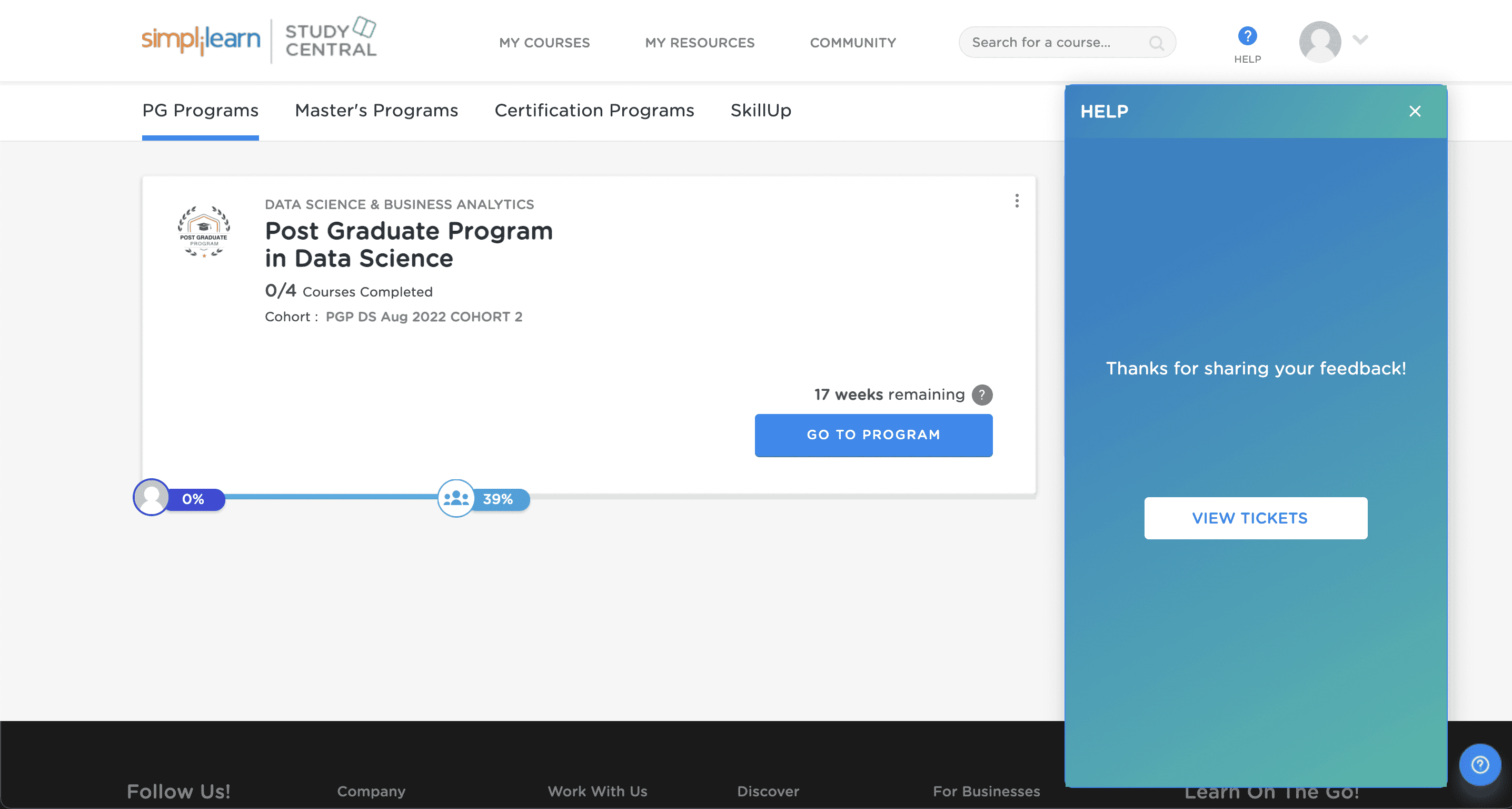Screen dimensions: 1512x809
Task: Click the VIEW TICKETS button
Action: pyautogui.click(x=1255, y=518)
